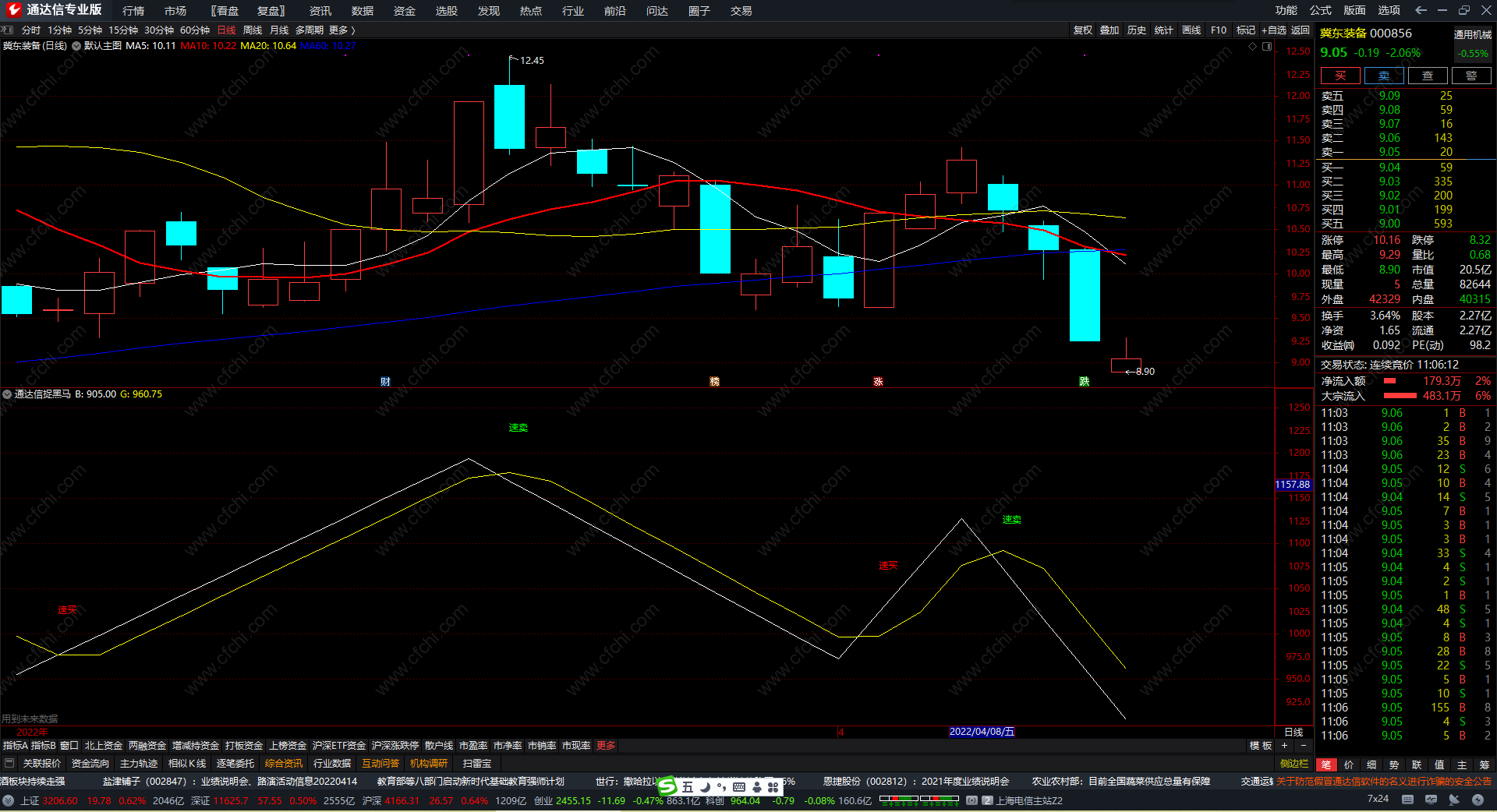Click the back arrow in the title bar
Screen dimensions: 1497x812
pos(1421,10)
